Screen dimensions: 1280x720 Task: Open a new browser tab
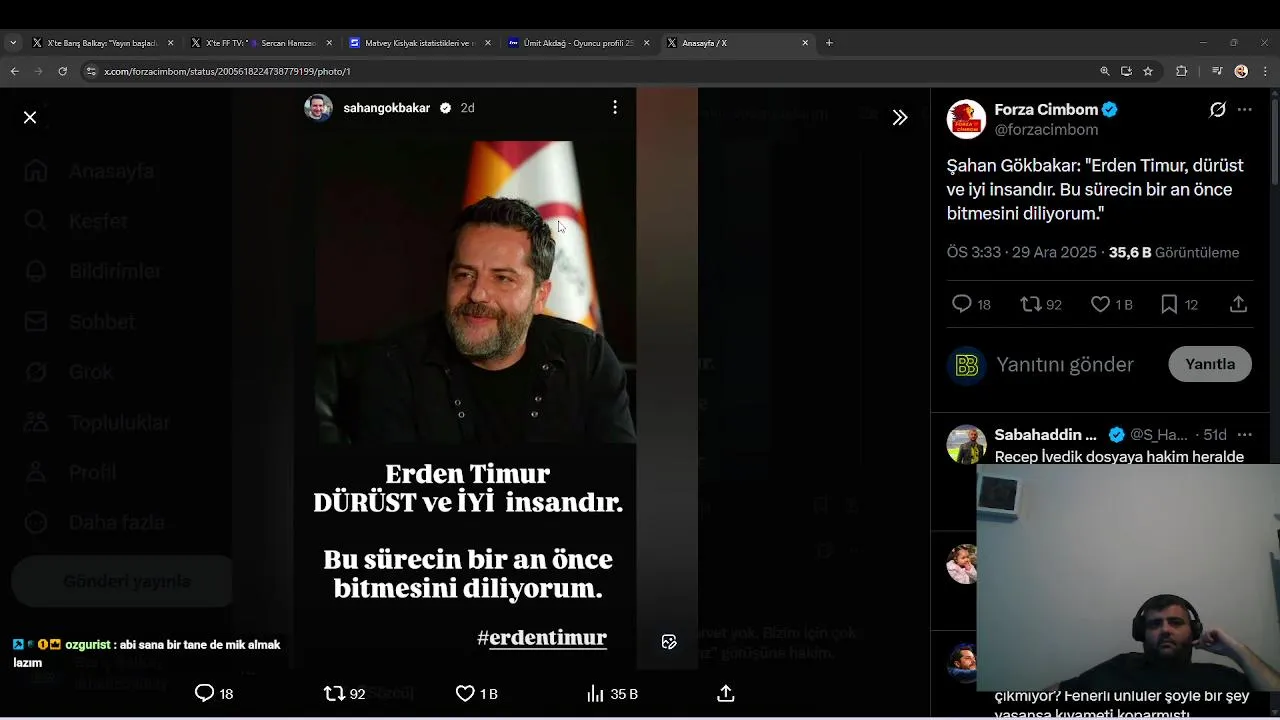829,43
